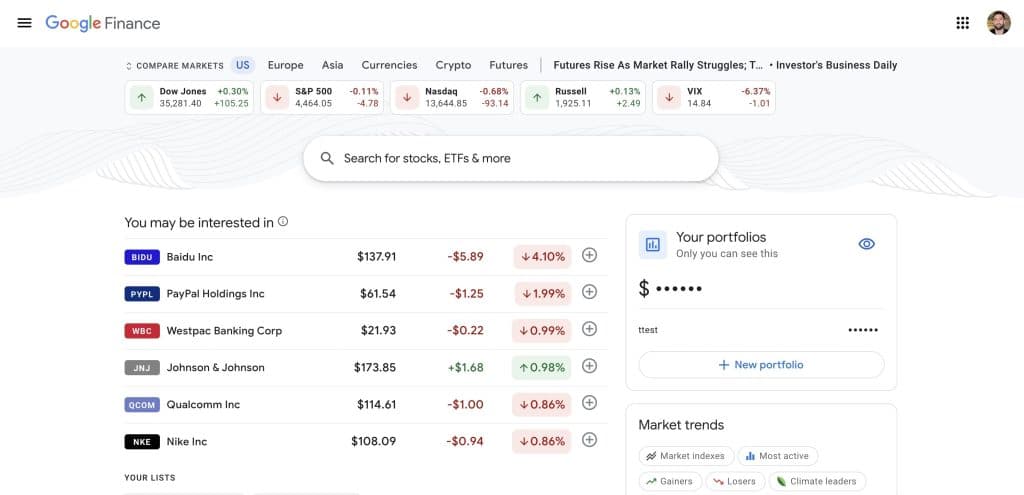Switch to the Crypto tab
1024x495 pixels.
tap(453, 65)
